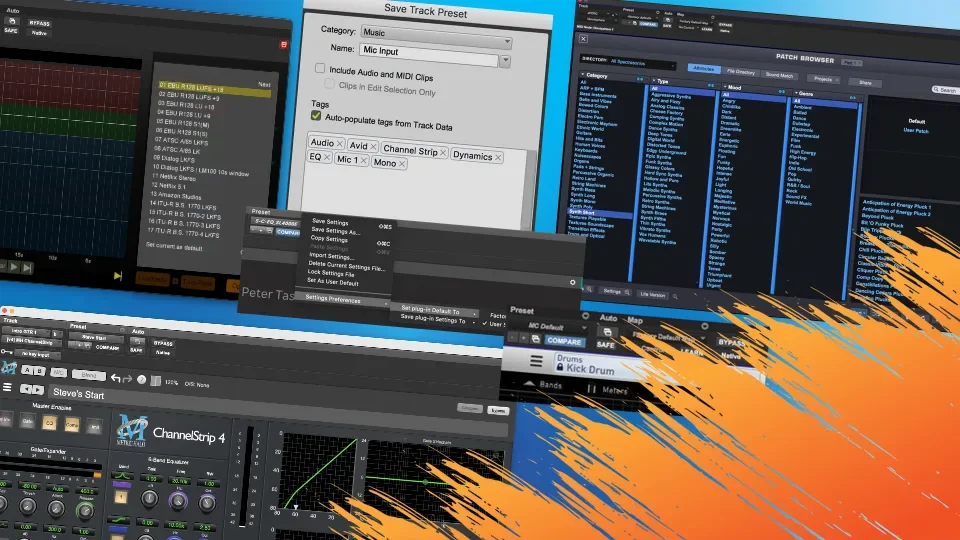The width and height of the screenshot is (960, 540).
Task: Click the lock icon next to Kick Drum
Action: pyautogui.click(x=560, y=367)
